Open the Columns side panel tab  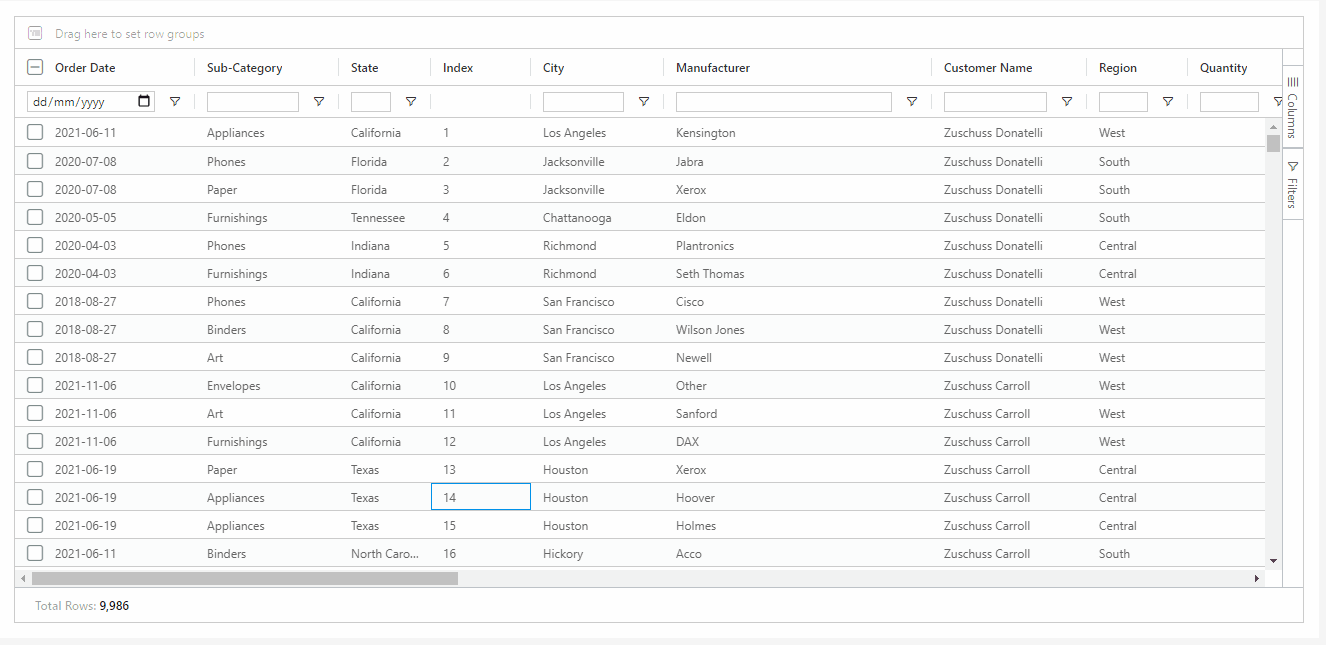pos(1292,108)
